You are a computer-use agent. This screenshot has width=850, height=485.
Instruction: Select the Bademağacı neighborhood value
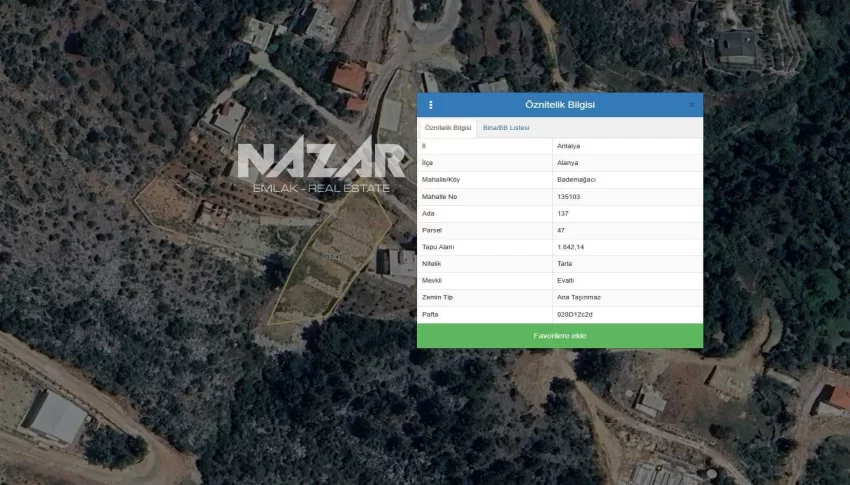[x=576, y=179]
